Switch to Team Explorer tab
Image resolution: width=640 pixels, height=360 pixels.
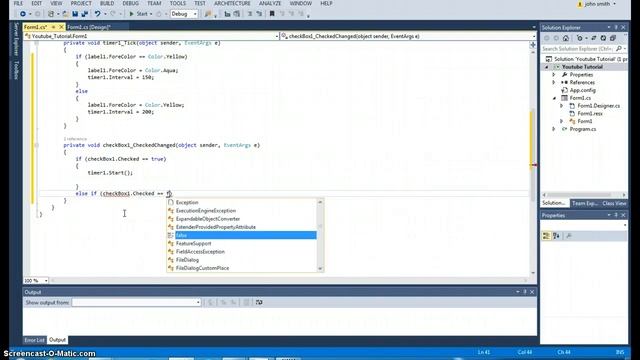click(x=584, y=203)
